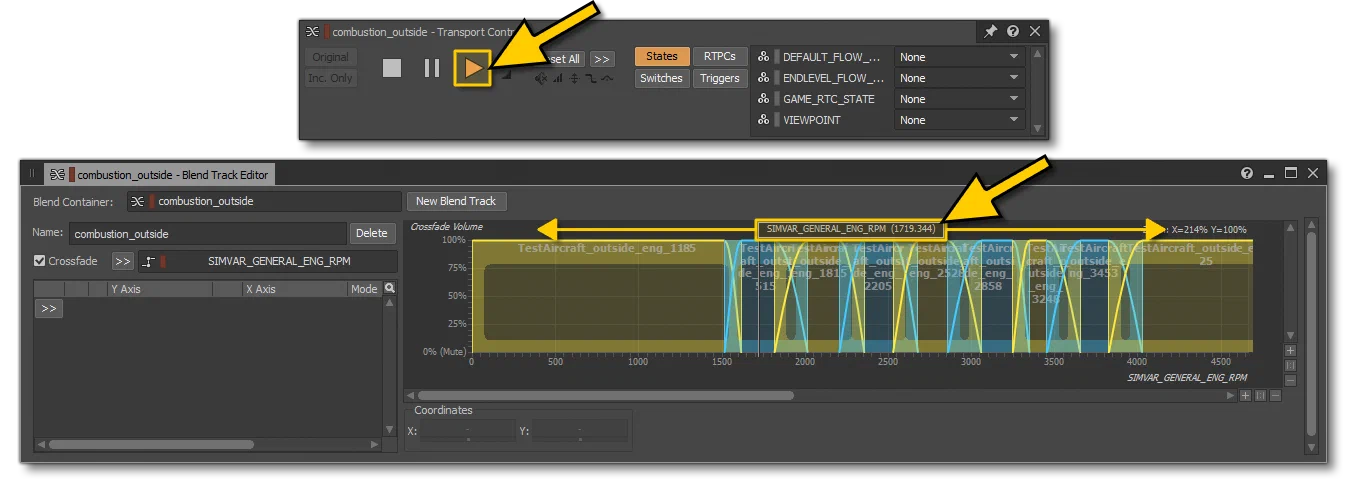Click the SIMVAR_GENERAL_ENG_RPM game parameter field
The image size is (1347, 483).
click(268, 261)
